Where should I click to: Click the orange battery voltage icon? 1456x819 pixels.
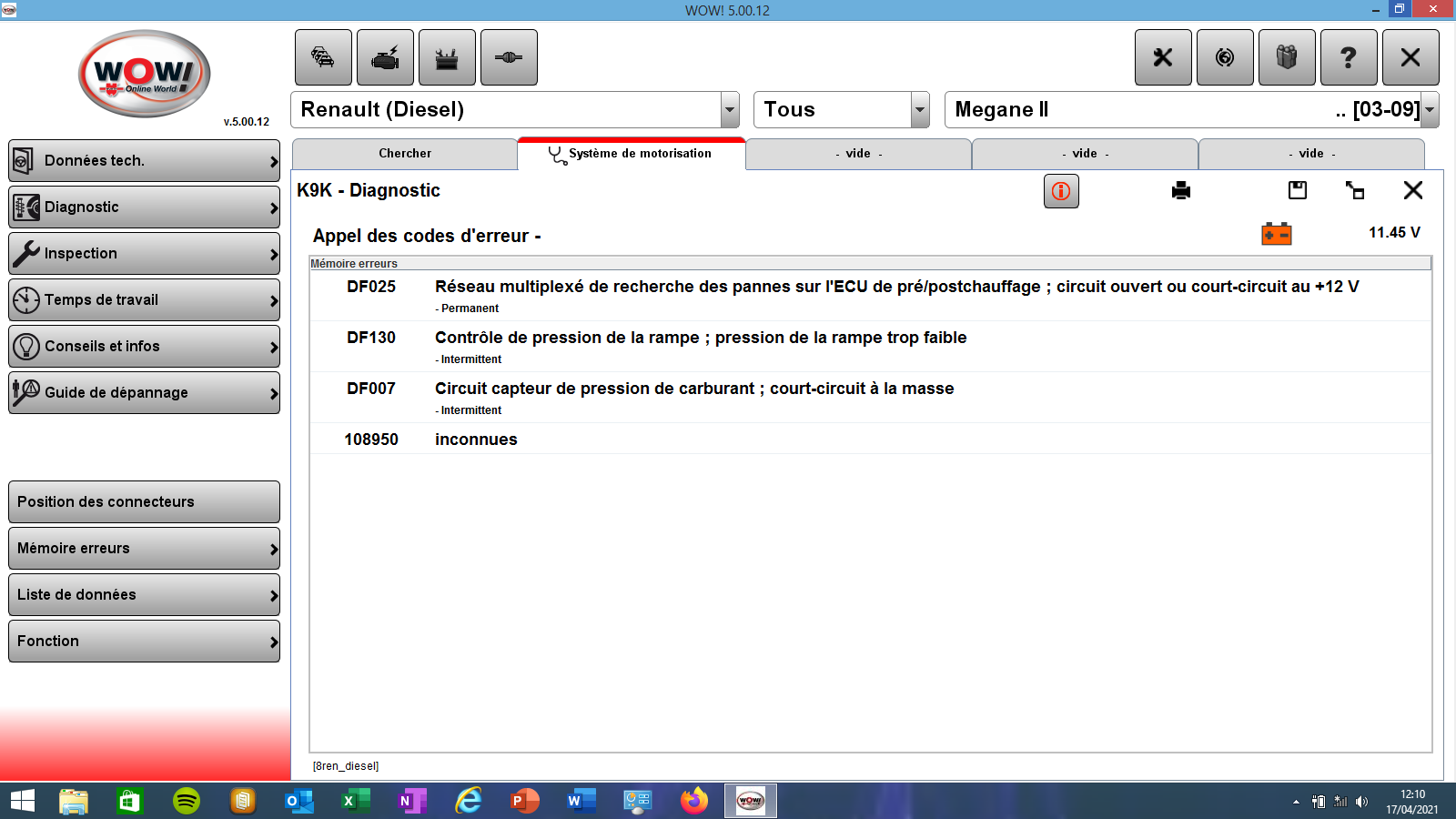(1277, 234)
